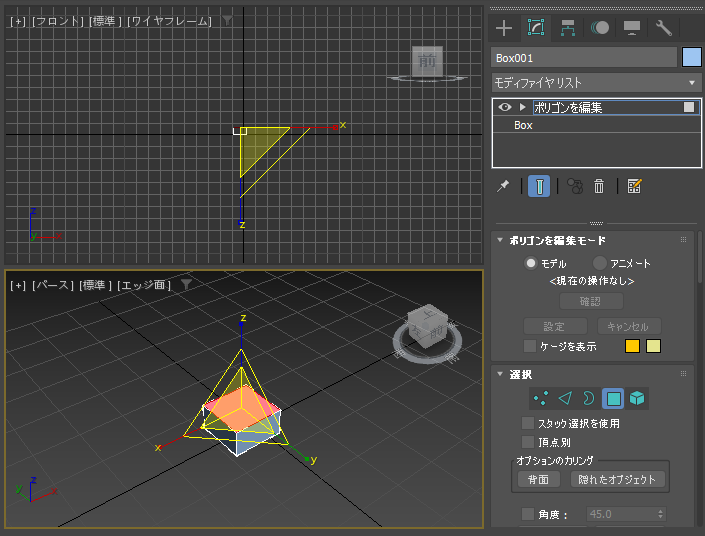Screen dimensions: 705x536
Task: Click the Box001 object name field
Action: click(584, 58)
